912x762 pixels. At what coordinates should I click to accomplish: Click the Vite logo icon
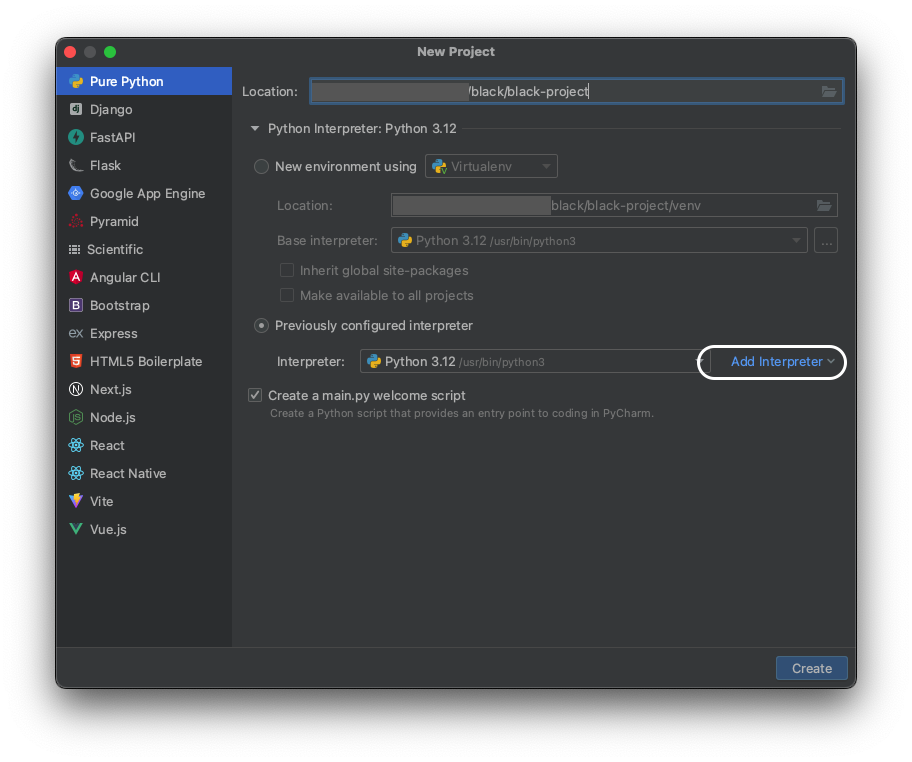(x=76, y=501)
